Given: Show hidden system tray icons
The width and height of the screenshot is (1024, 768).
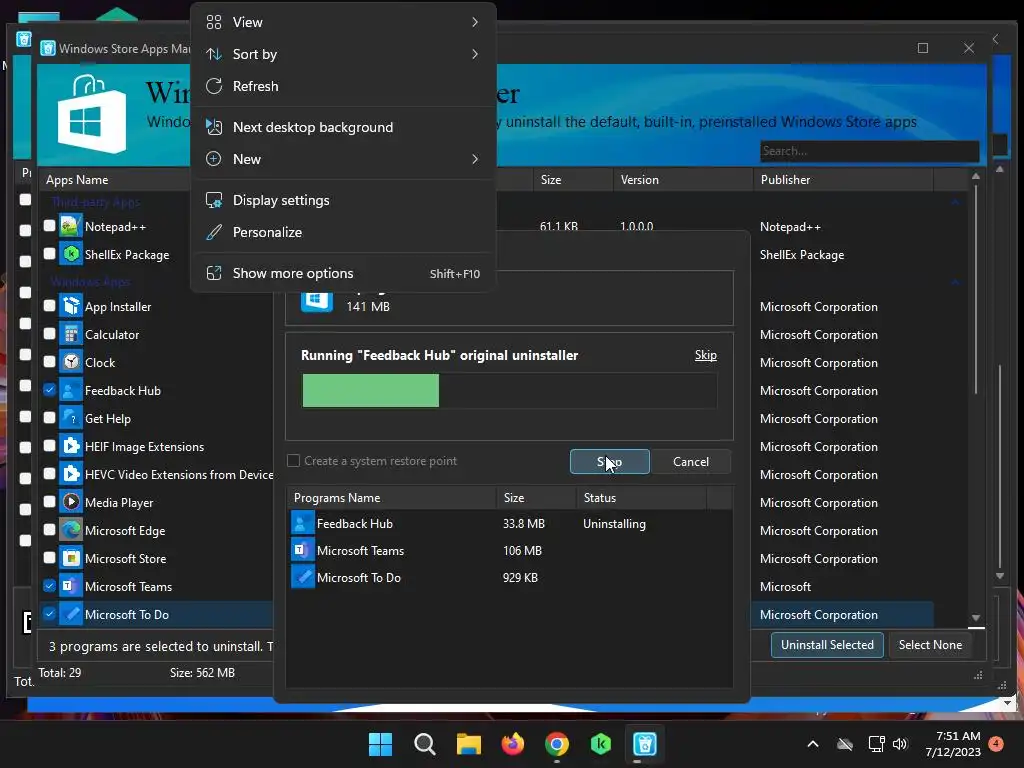Looking at the screenshot, I should [x=813, y=744].
